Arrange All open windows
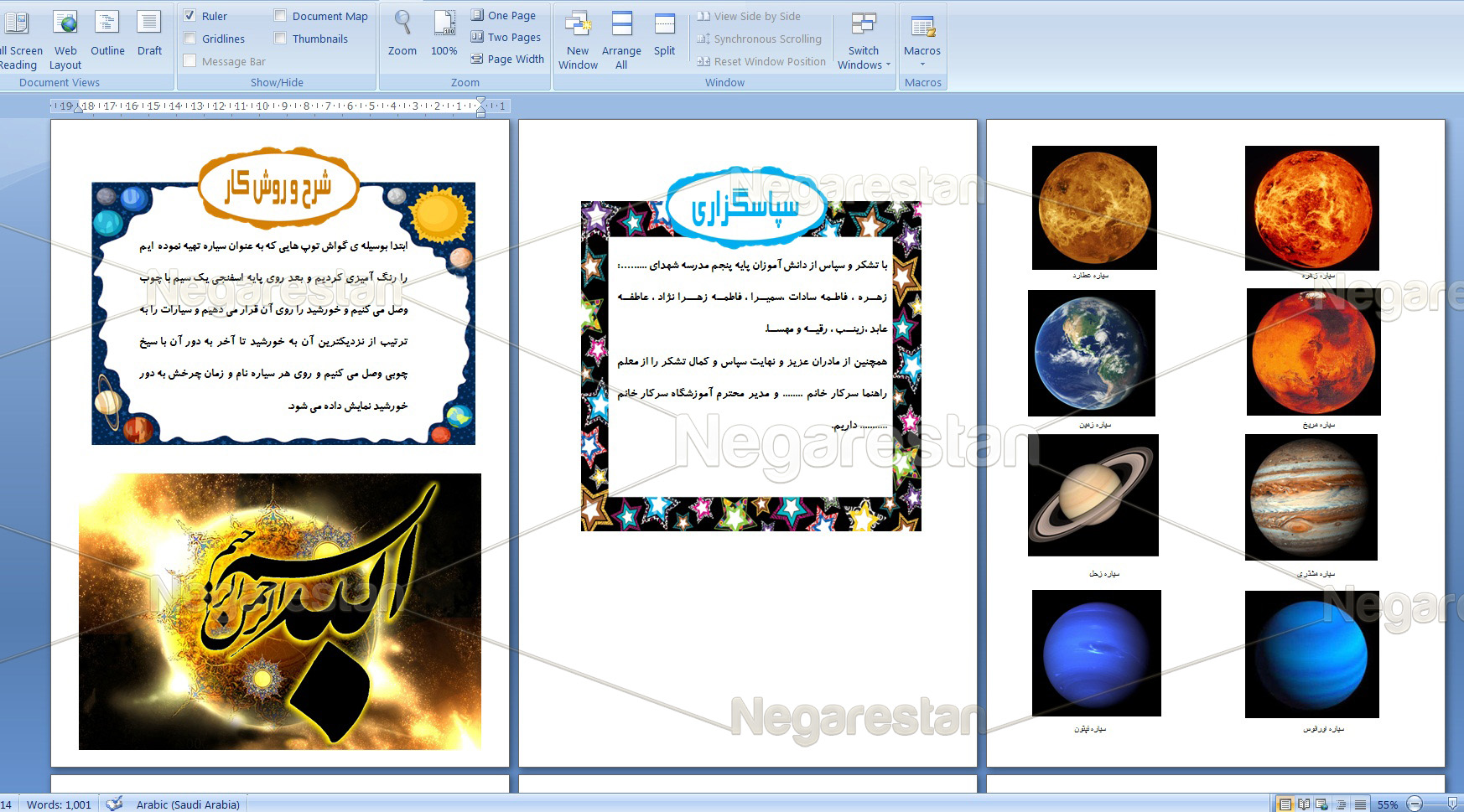 pos(621,39)
